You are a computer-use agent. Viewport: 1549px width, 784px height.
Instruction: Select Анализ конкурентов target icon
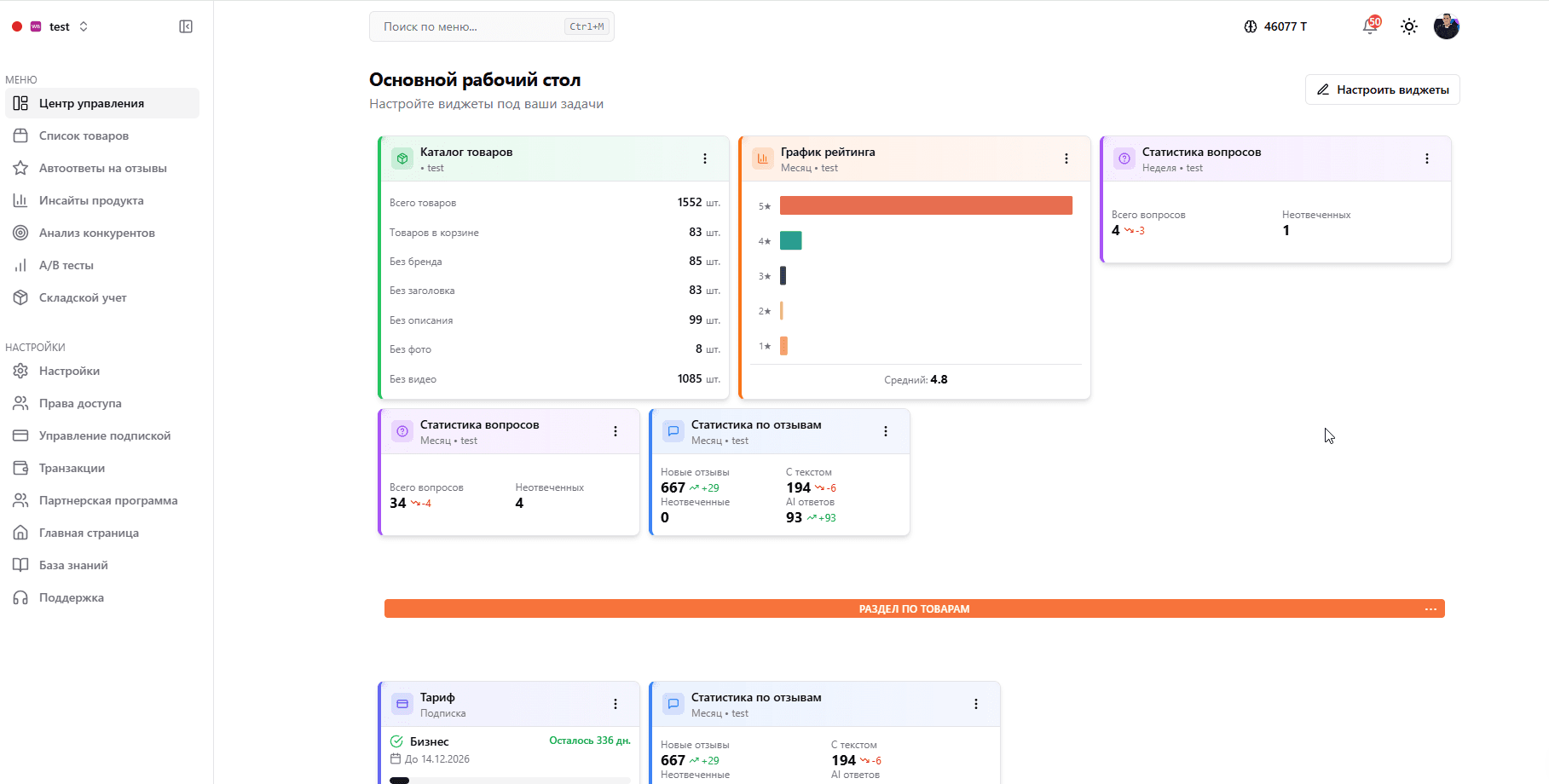[20, 233]
